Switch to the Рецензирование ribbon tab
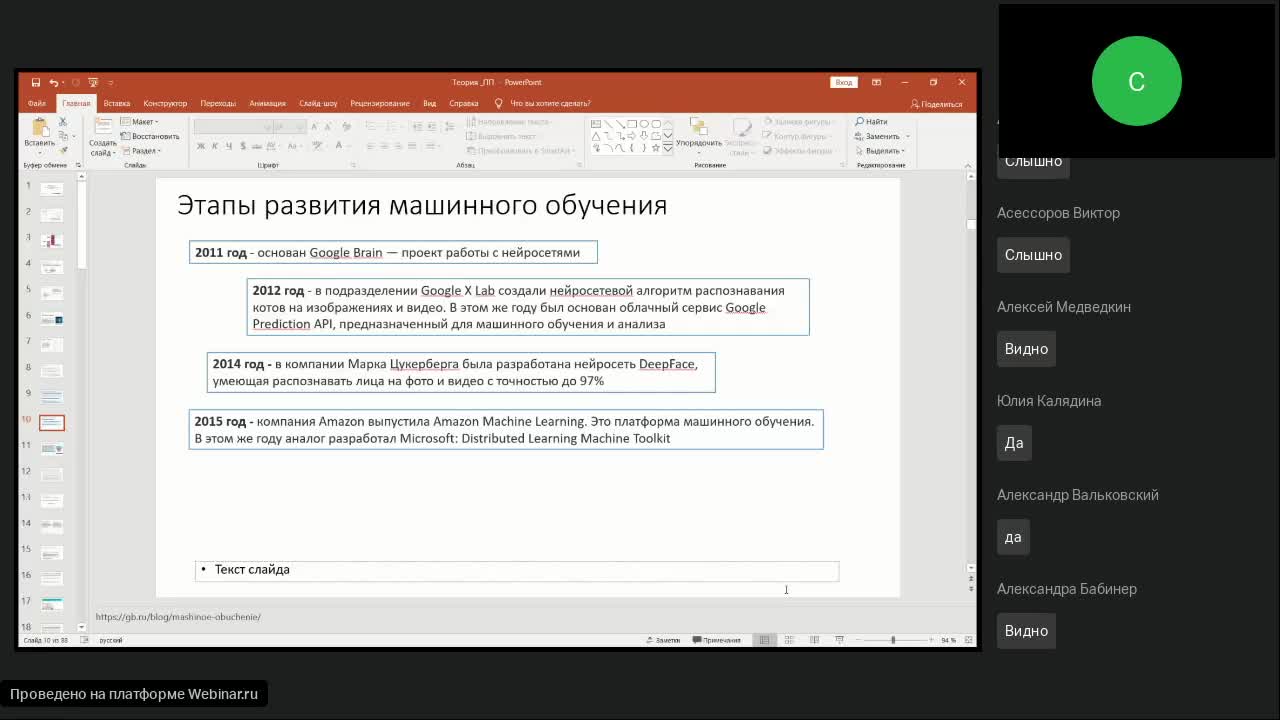This screenshot has height=720, width=1280. click(380, 104)
